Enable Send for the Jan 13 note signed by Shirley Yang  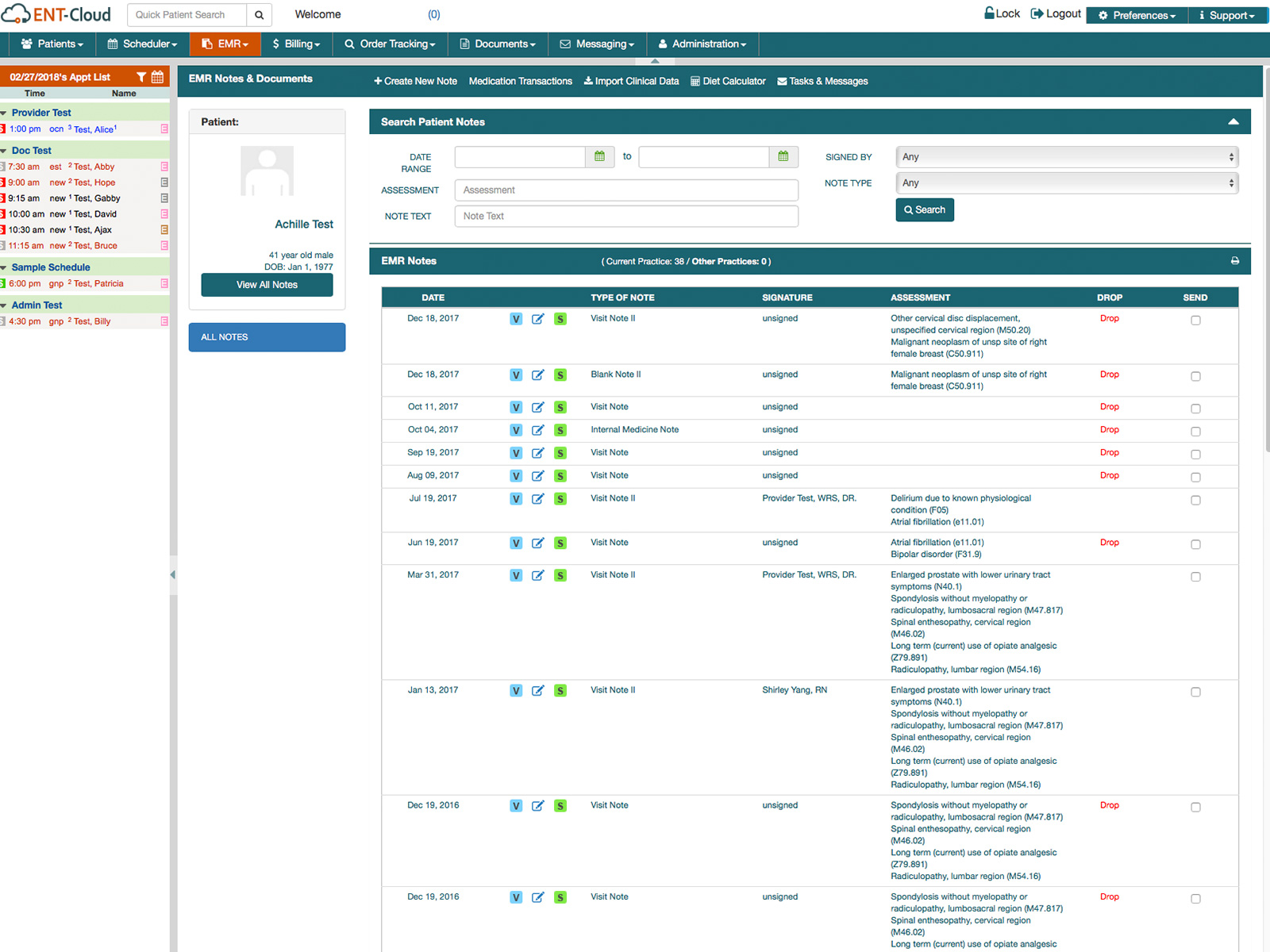(x=1195, y=691)
